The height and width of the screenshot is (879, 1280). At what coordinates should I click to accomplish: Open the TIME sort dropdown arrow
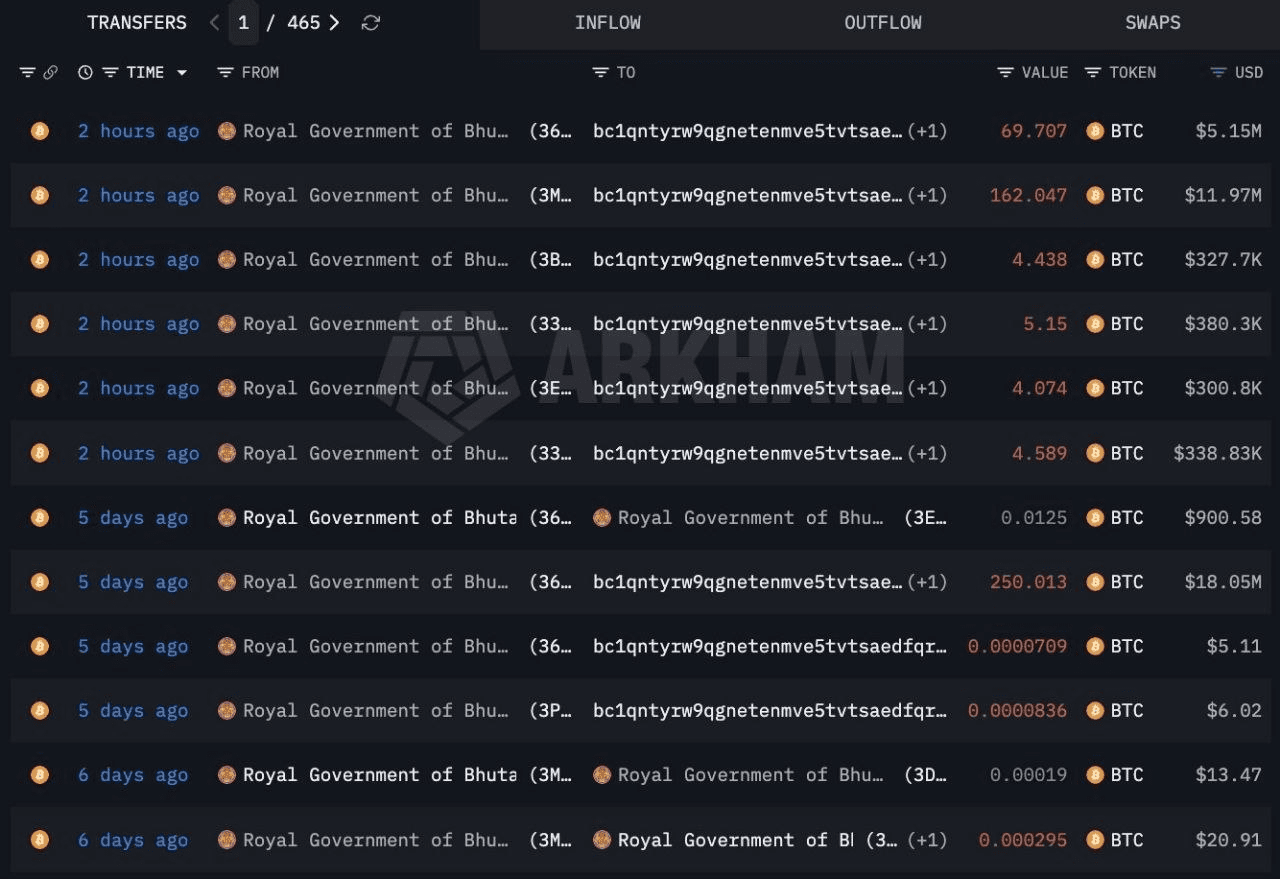click(x=182, y=73)
